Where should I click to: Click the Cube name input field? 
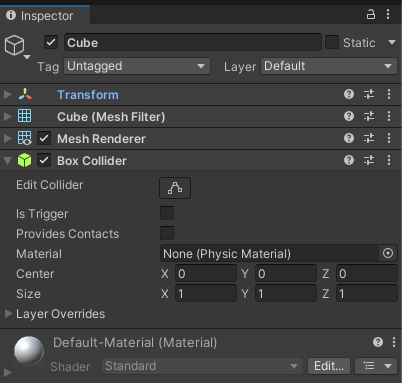pyautogui.click(x=193, y=42)
